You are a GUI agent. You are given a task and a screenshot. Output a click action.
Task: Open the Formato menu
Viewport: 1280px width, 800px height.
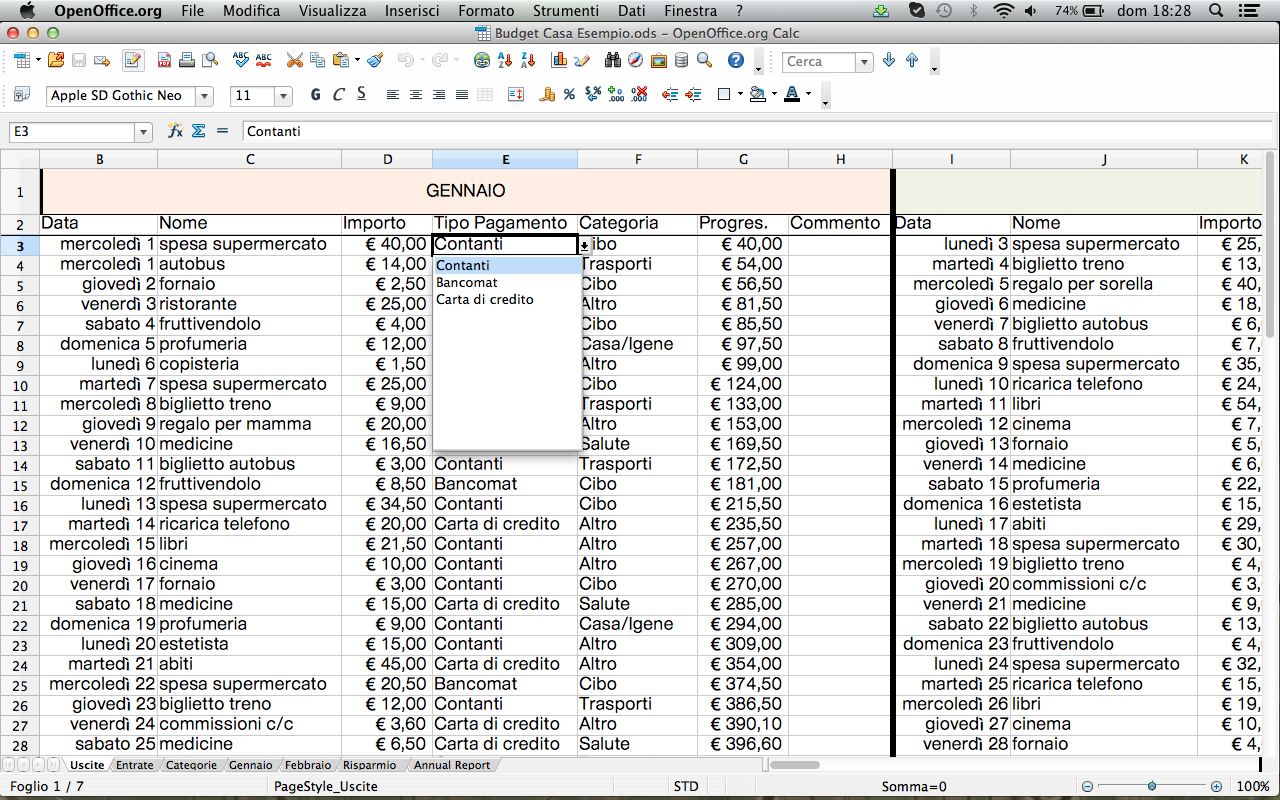point(486,11)
